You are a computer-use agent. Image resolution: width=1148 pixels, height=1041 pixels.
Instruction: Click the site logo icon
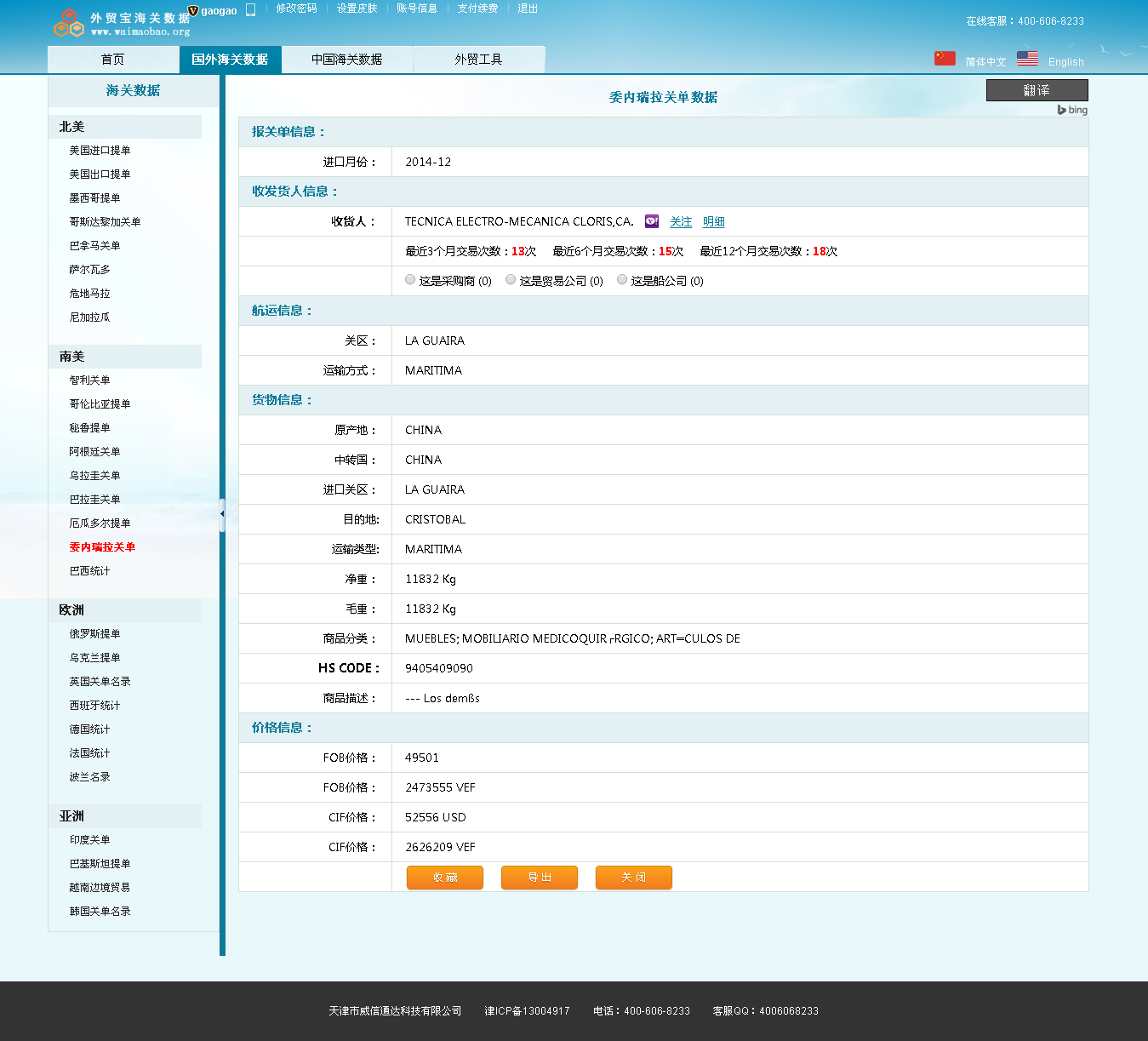[69, 23]
